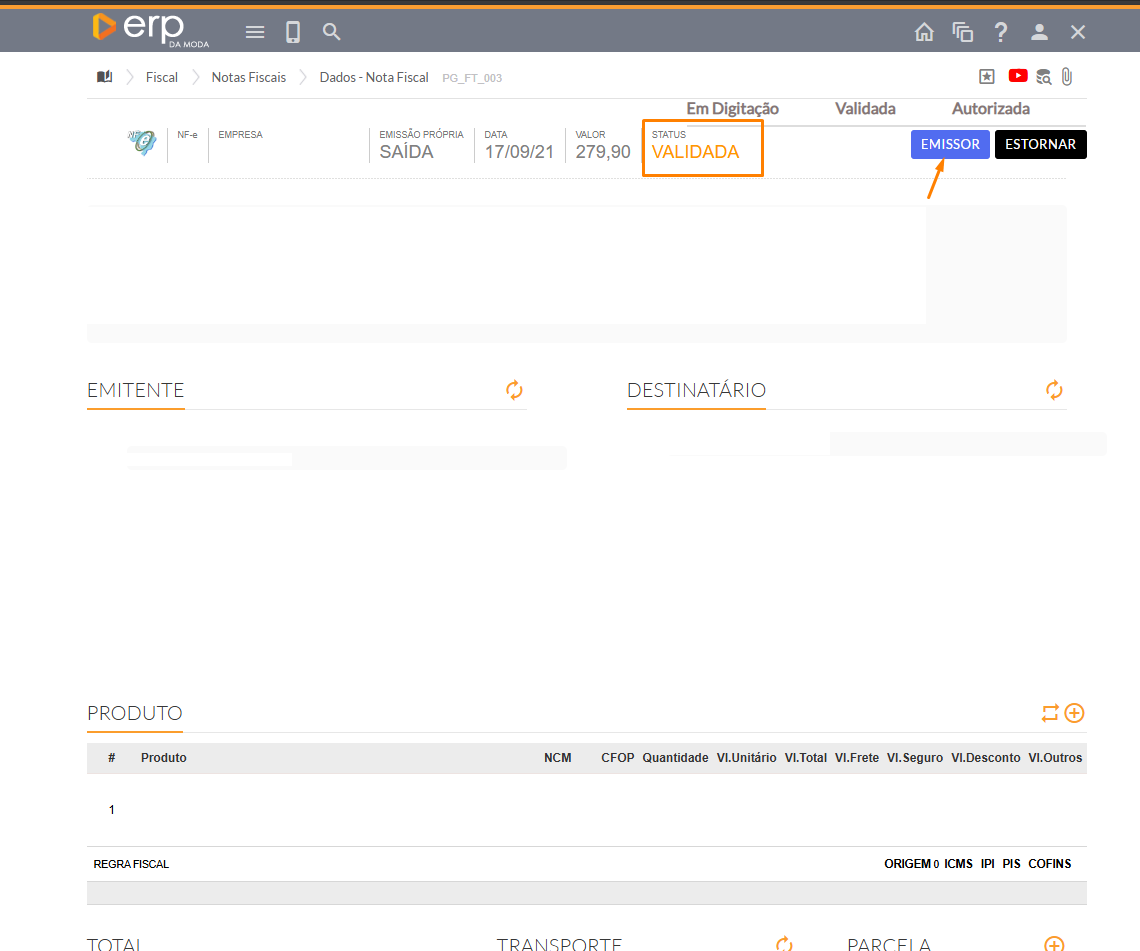This screenshot has height=951, width=1140.
Task: Navigate to Fiscal breadcrumb
Action: tap(162, 77)
